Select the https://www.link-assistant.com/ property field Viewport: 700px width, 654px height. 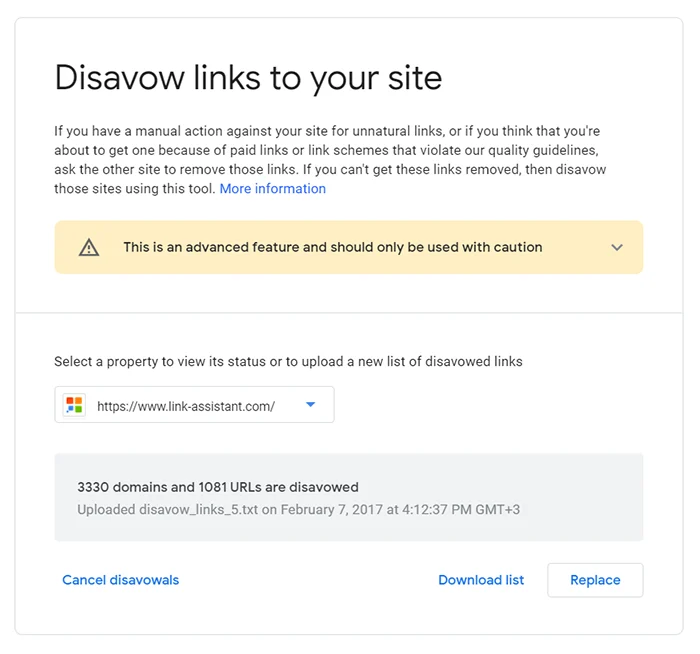coord(186,406)
